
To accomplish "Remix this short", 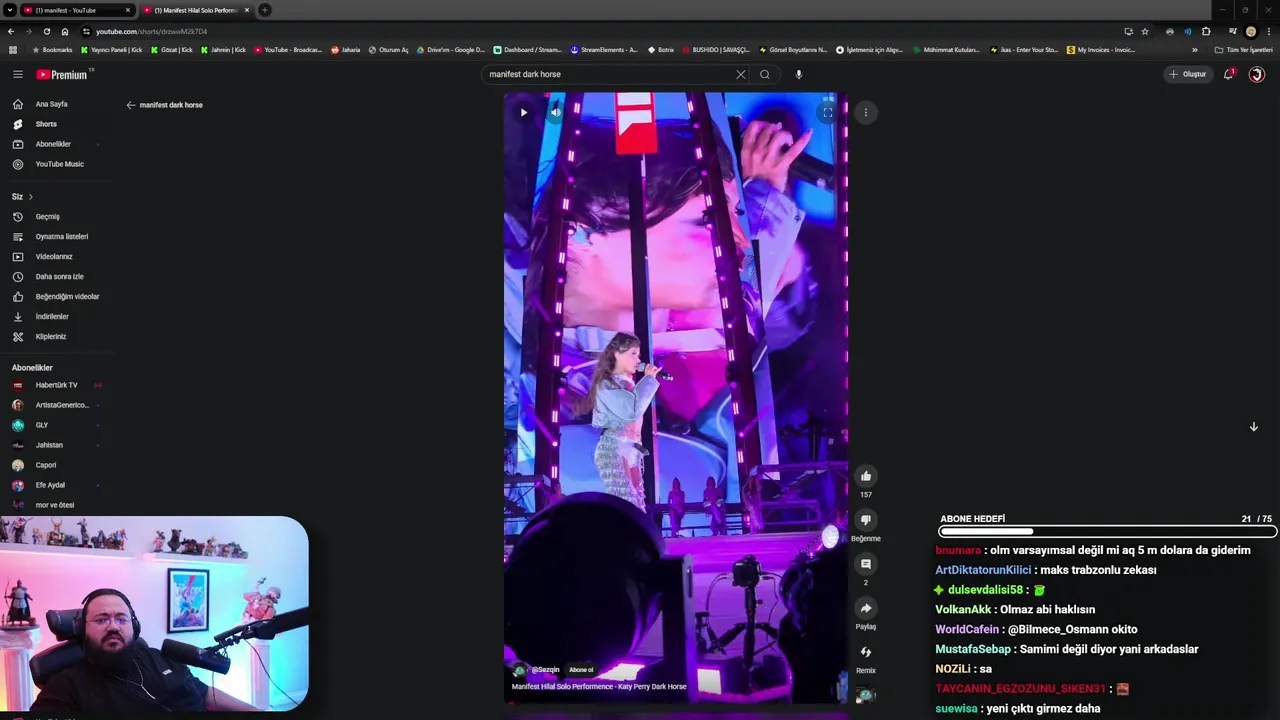I will (866, 652).
